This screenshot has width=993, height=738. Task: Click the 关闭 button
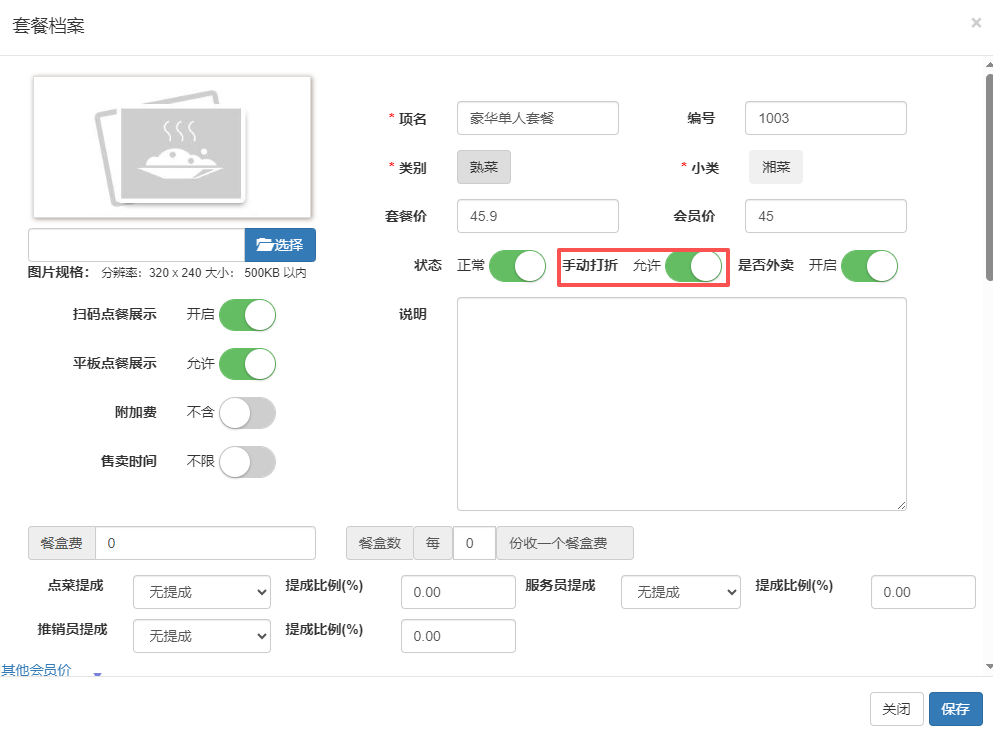tap(896, 709)
